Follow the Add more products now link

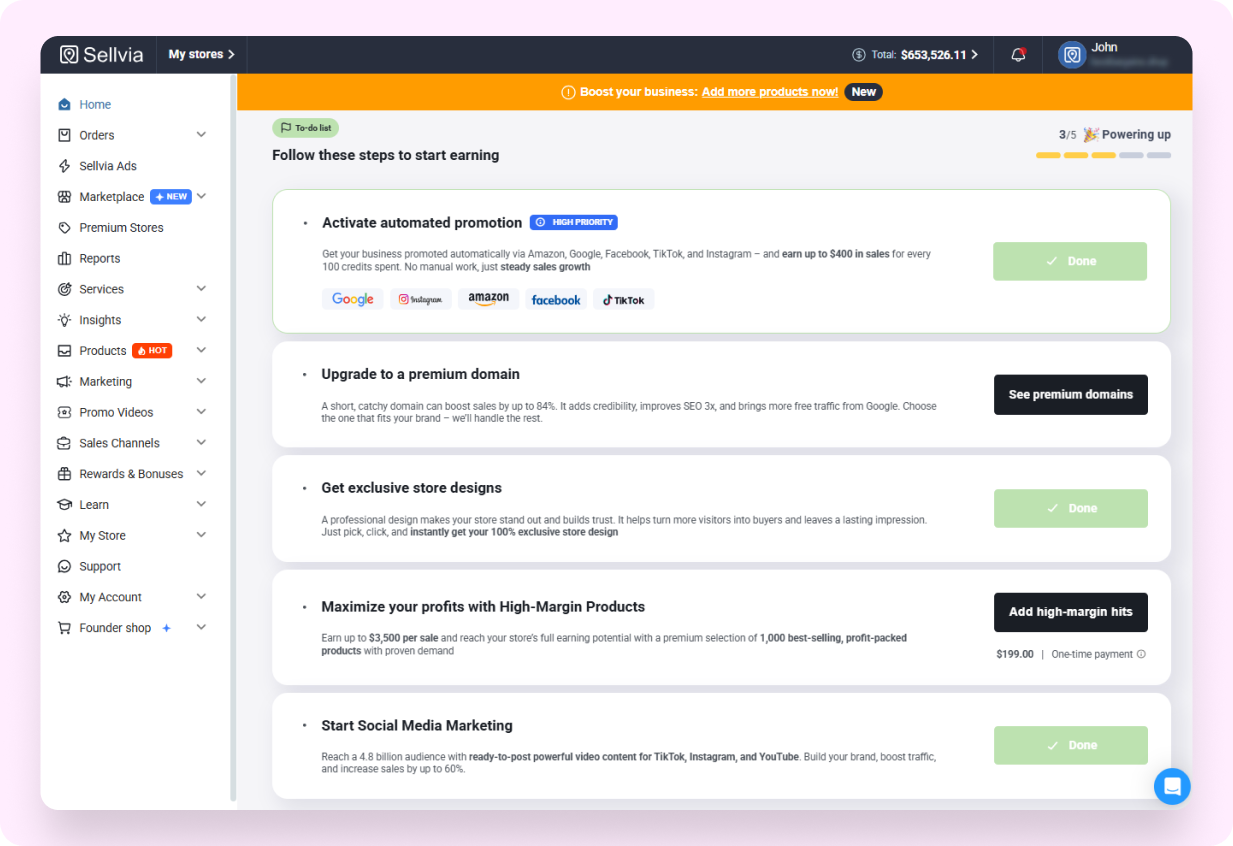pyautogui.click(x=769, y=92)
